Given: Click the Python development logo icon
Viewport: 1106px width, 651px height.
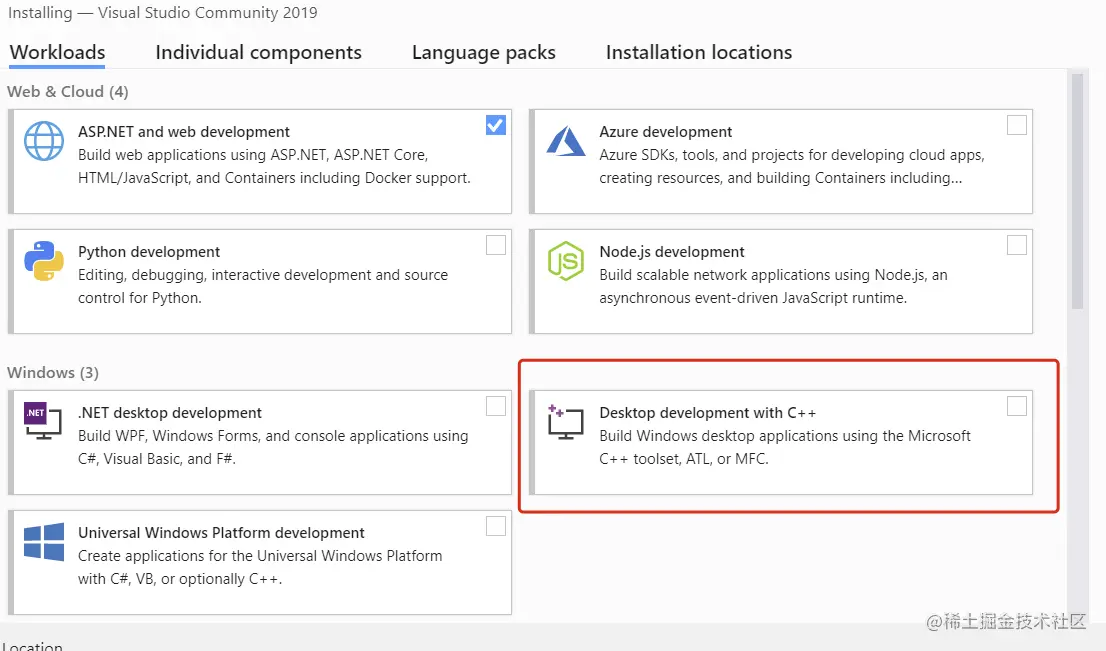Looking at the screenshot, I should 44,261.
